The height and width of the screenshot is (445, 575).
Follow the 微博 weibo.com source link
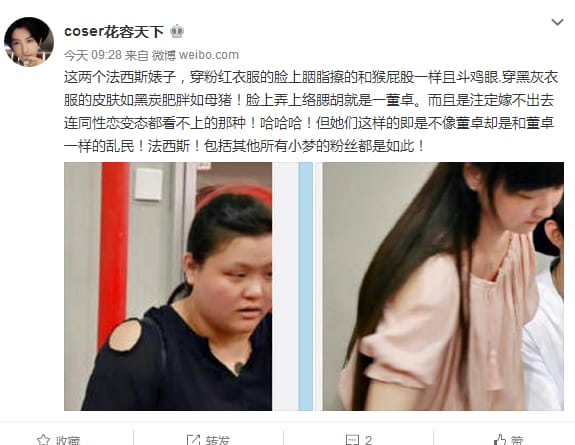(195, 55)
